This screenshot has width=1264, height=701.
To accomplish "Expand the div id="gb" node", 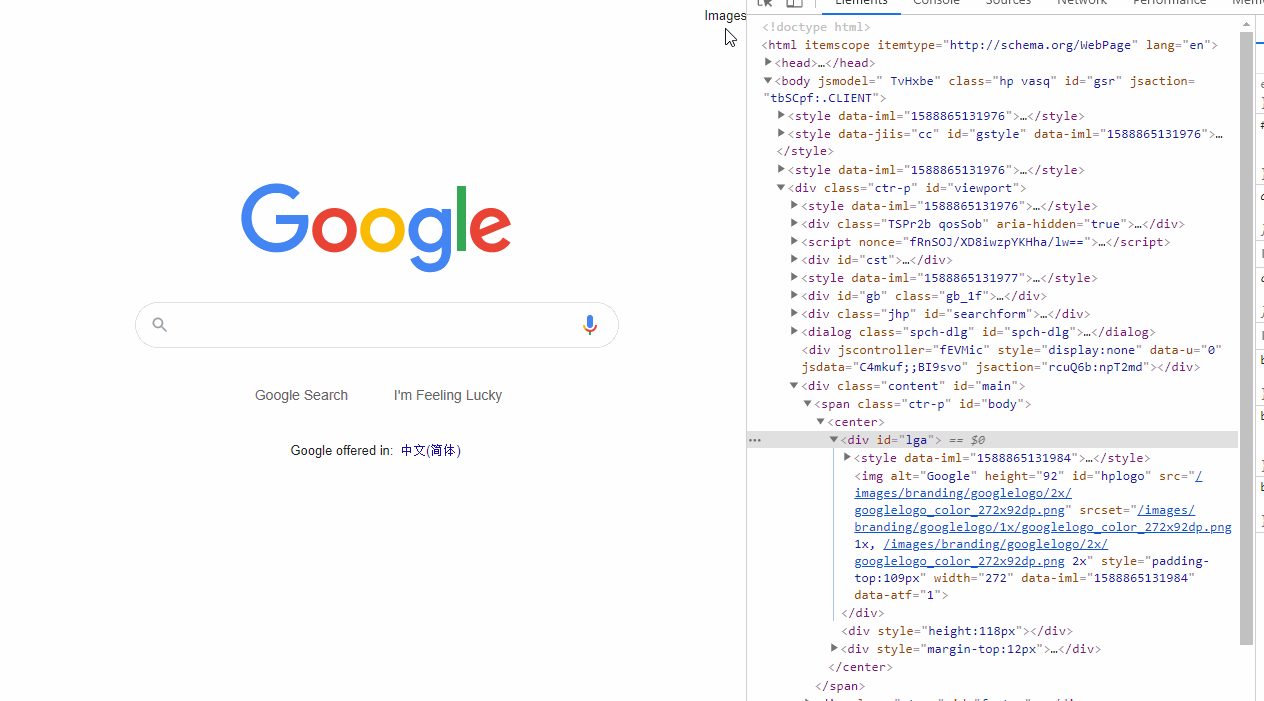I will [x=794, y=295].
